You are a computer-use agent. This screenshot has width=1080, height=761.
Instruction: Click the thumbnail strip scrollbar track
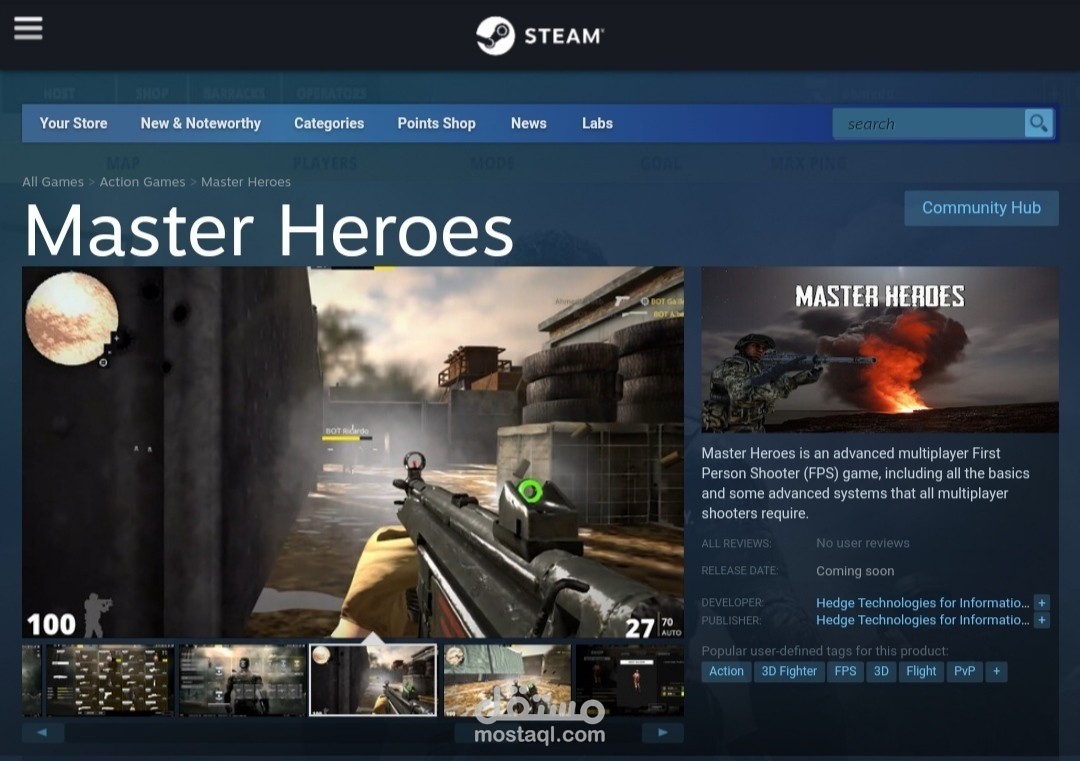tap(353, 732)
